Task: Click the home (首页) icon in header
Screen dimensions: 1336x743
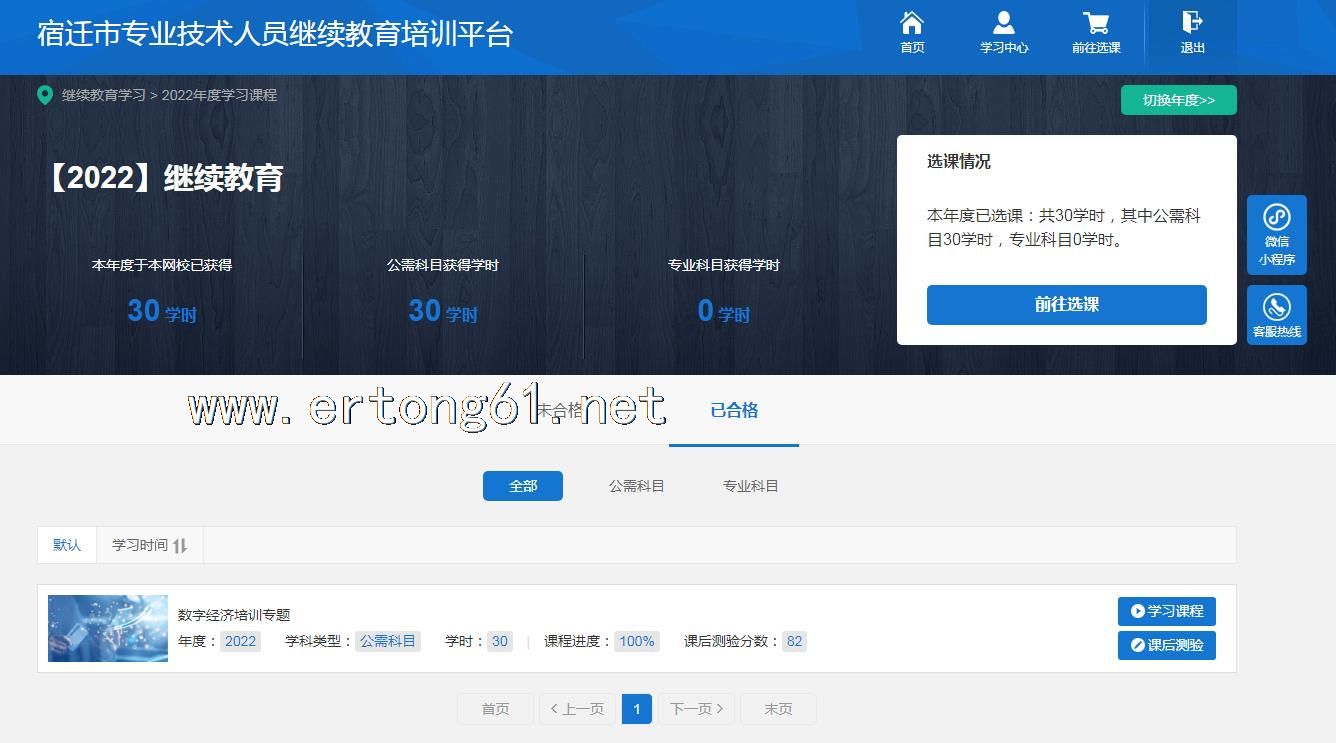Action: tap(912, 23)
